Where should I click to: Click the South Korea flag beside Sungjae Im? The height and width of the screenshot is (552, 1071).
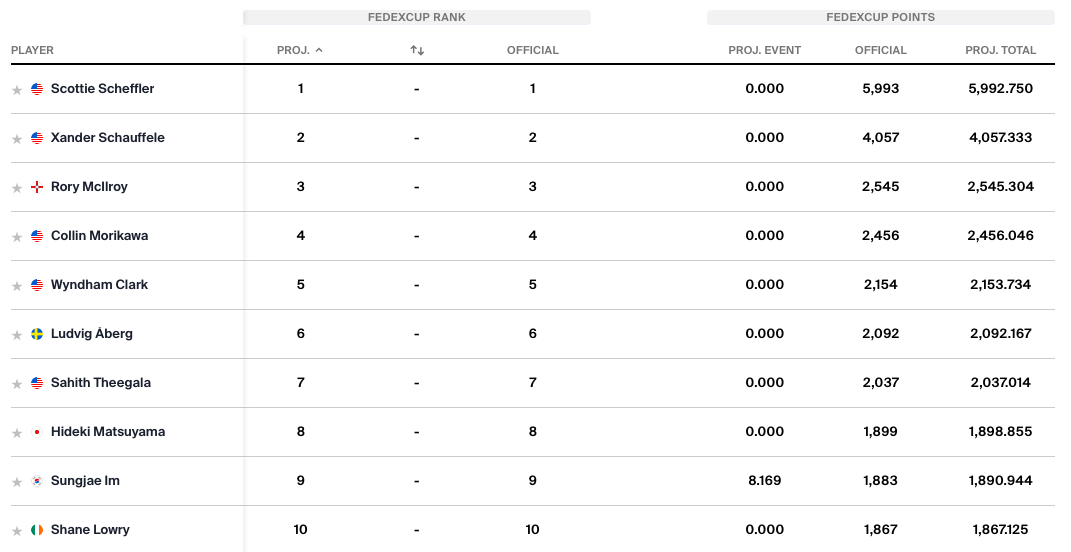(x=37, y=481)
